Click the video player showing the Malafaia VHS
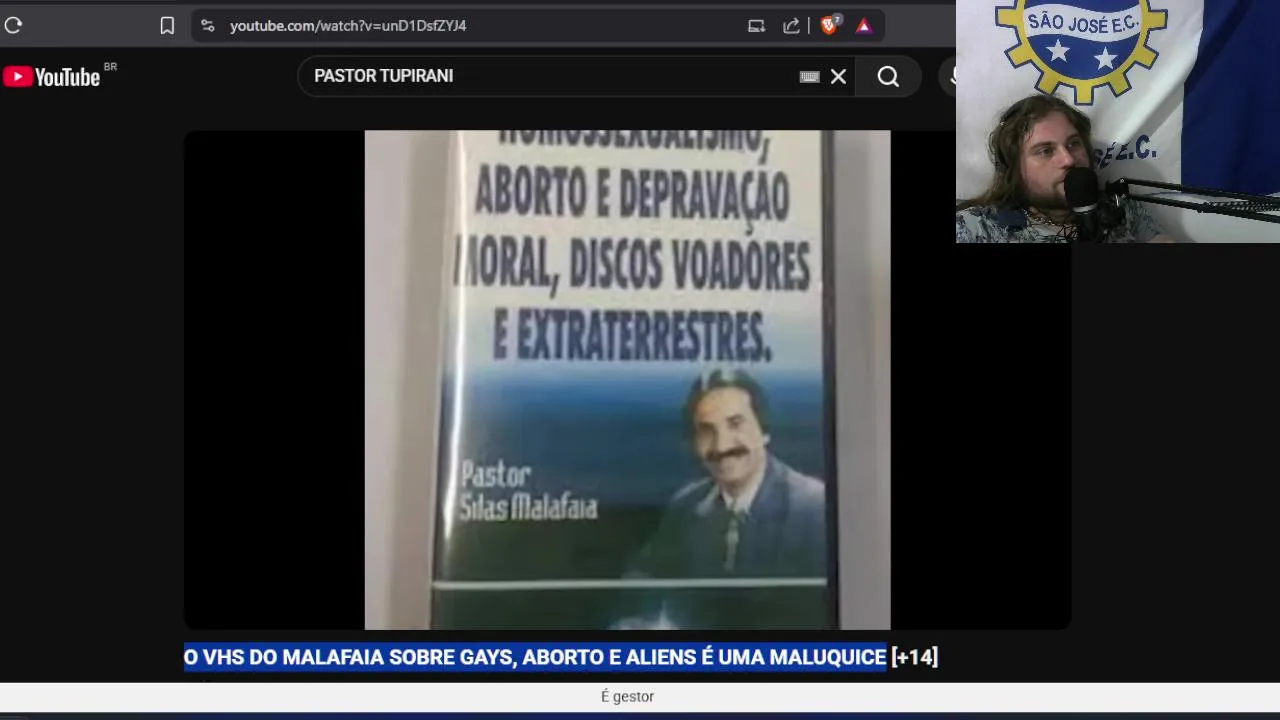1280x720 pixels. [x=627, y=380]
